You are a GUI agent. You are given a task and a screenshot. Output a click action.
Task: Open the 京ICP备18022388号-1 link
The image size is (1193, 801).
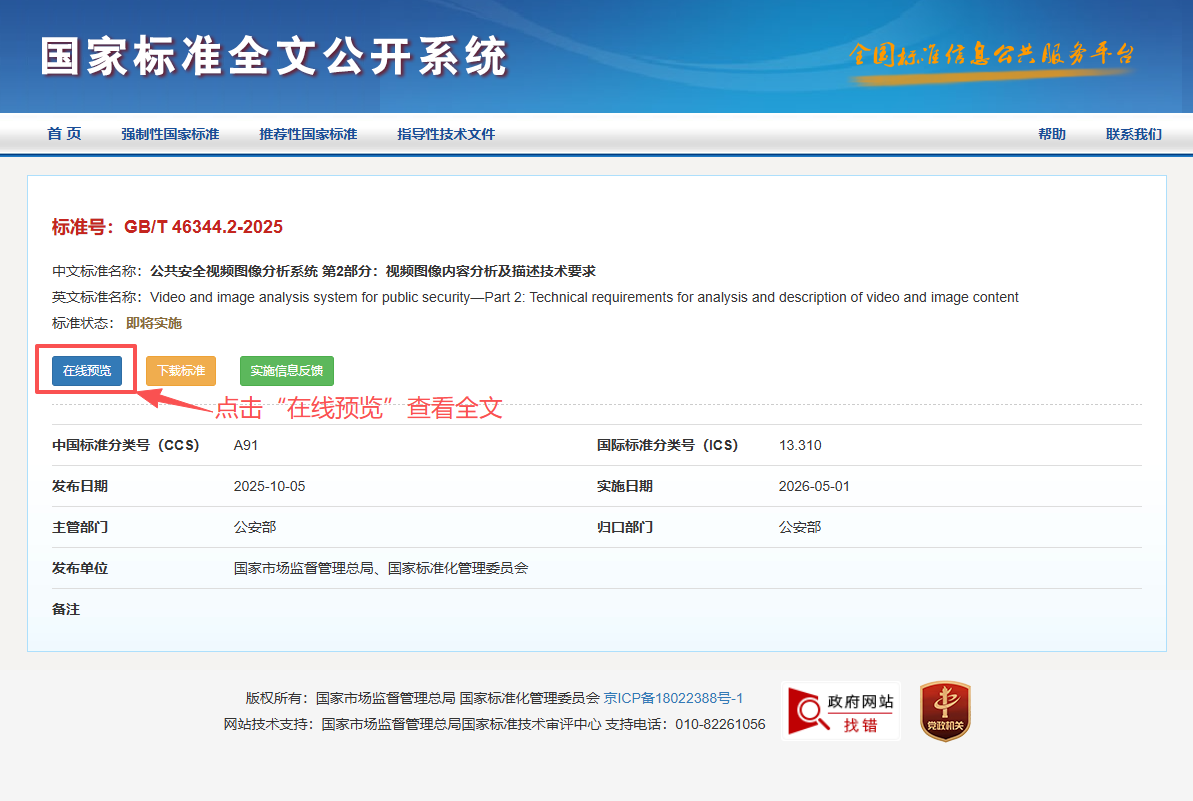coord(673,698)
